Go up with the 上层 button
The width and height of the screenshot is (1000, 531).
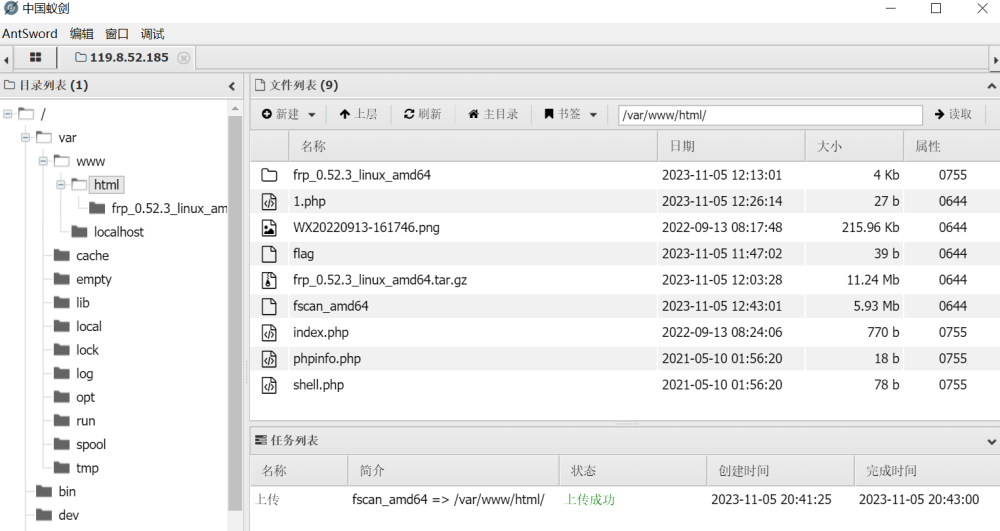pos(358,114)
